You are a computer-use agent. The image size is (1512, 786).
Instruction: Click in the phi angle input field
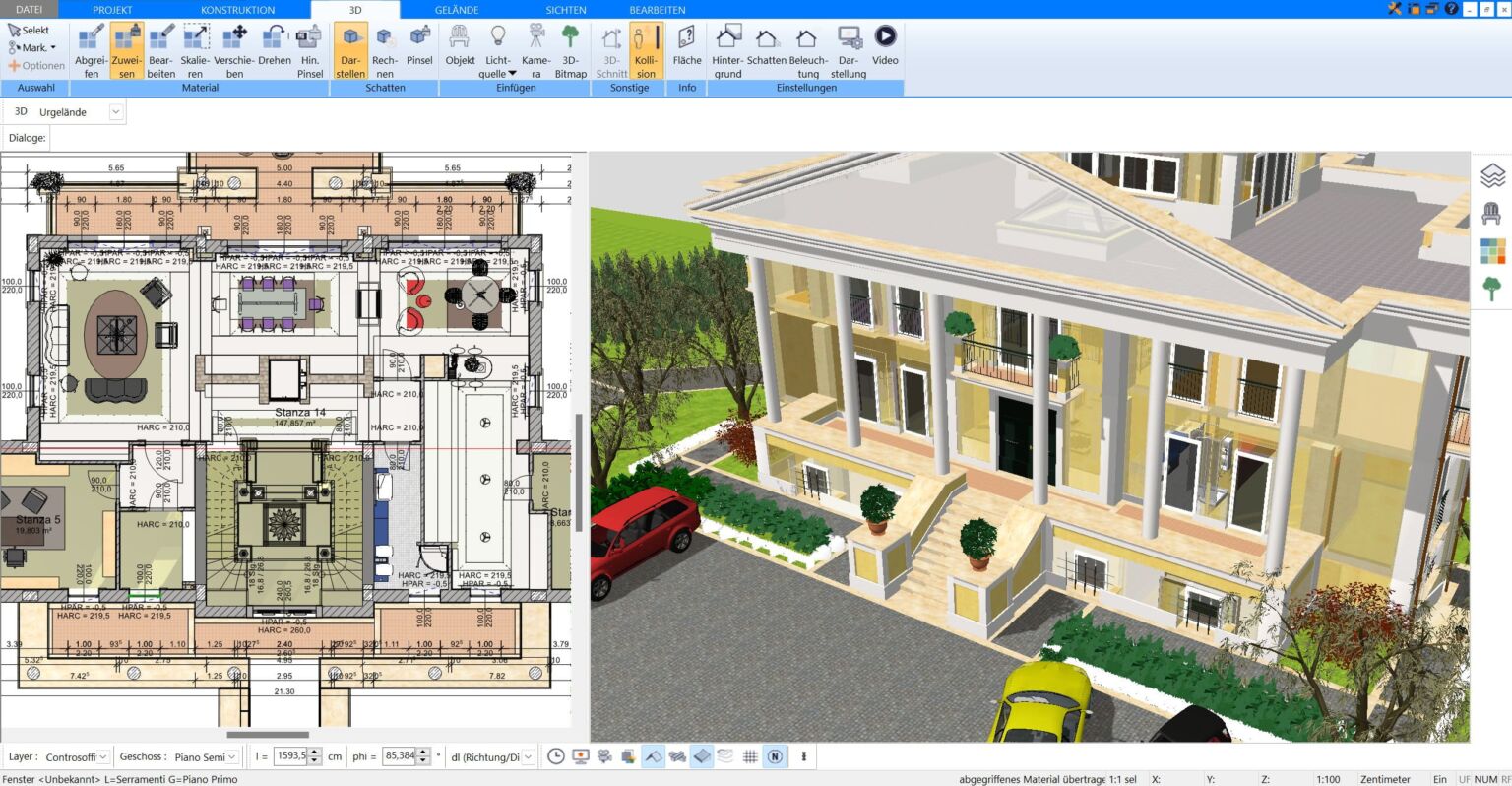tap(399, 756)
